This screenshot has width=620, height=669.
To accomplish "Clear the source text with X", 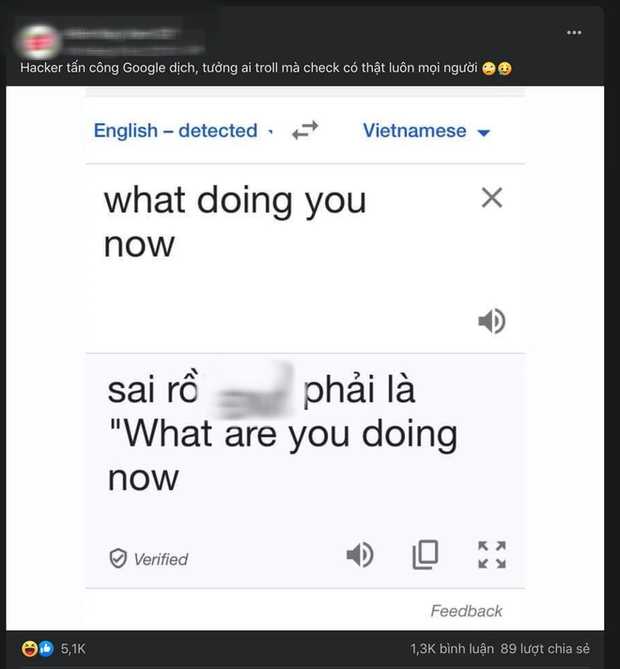I will [492, 198].
